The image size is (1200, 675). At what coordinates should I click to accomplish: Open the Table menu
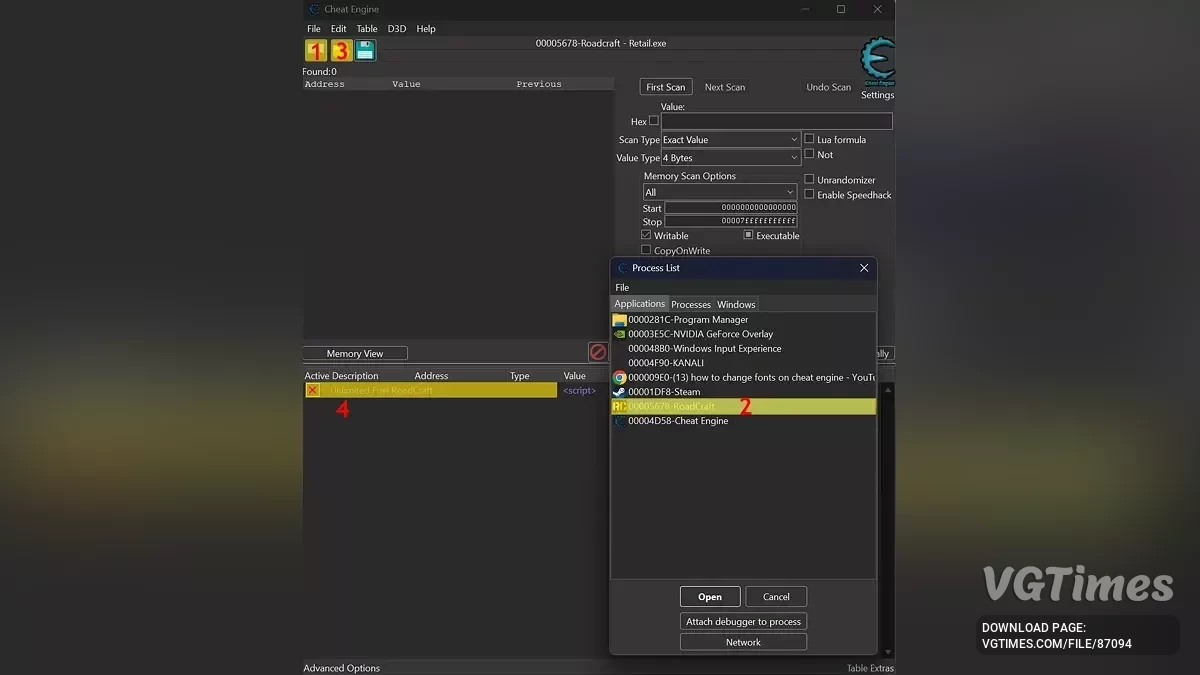(367, 29)
